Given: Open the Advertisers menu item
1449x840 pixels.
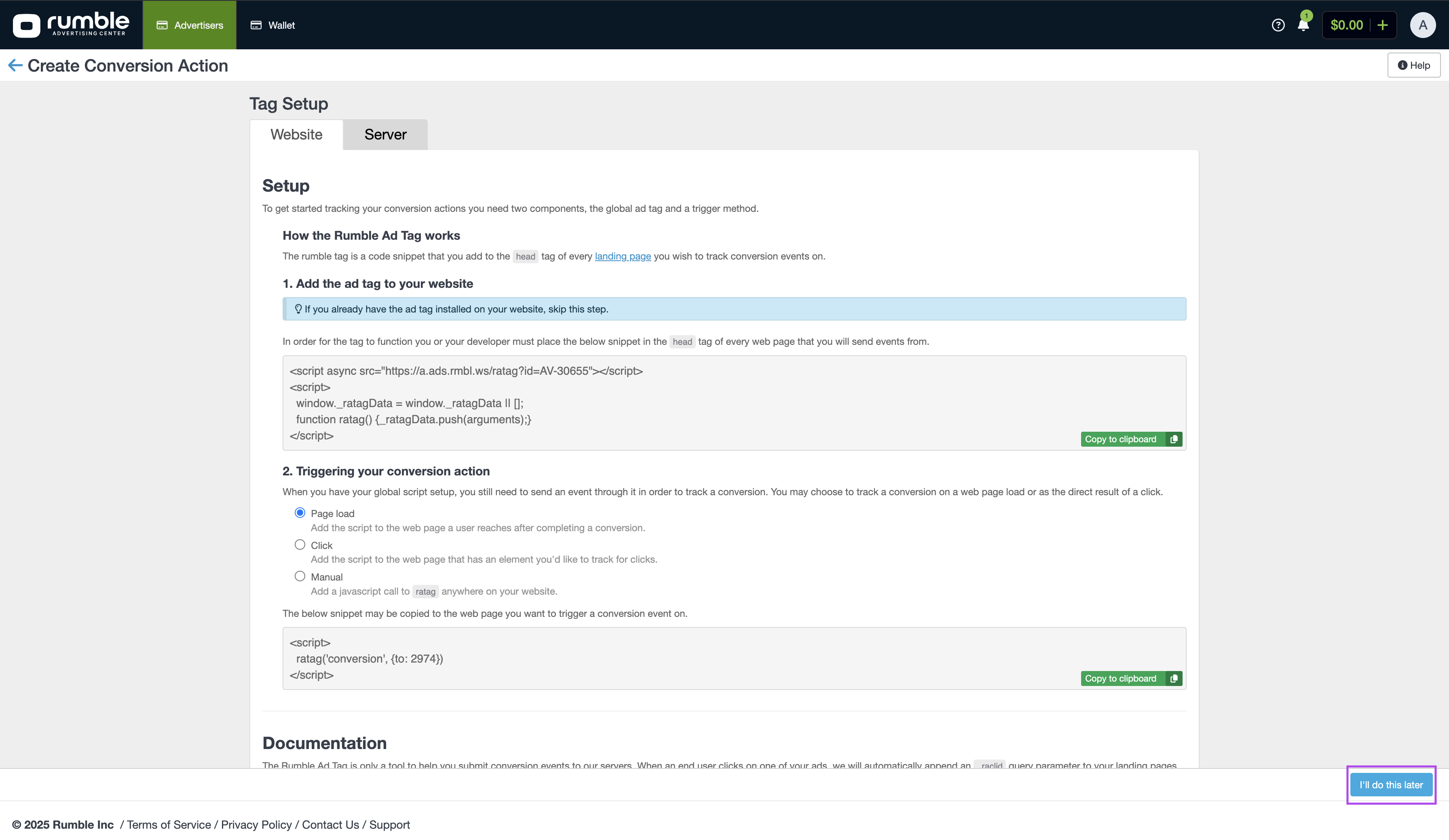Looking at the screenshot, I should [190, 25].
